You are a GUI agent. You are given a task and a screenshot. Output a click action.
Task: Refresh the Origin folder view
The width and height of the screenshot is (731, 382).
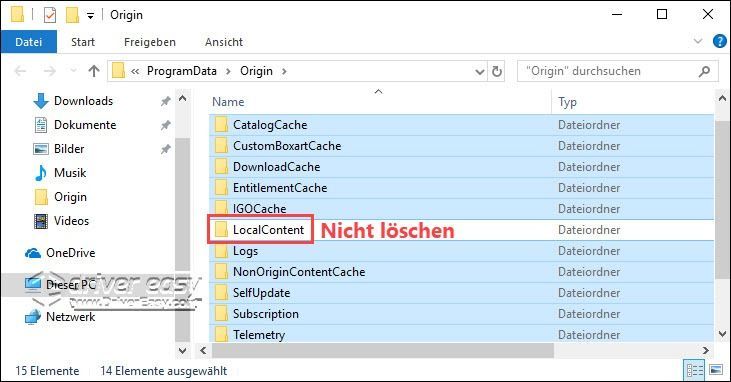click(497, 71)
